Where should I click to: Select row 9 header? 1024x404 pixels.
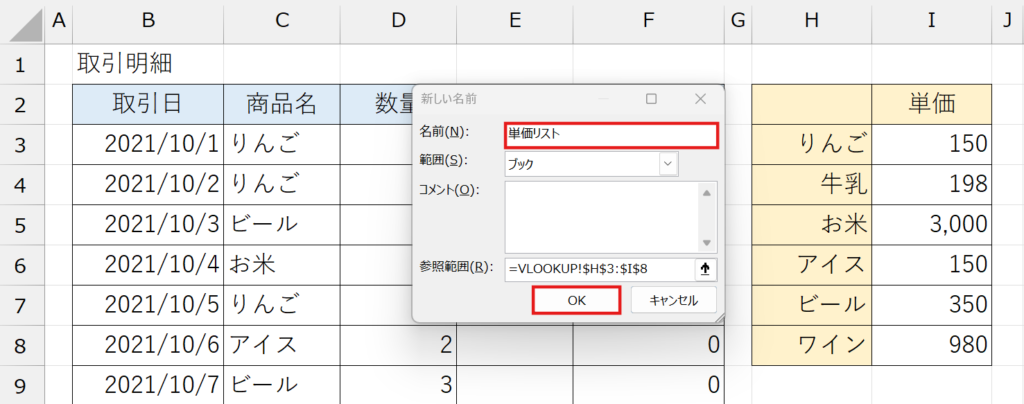(23, 385)
